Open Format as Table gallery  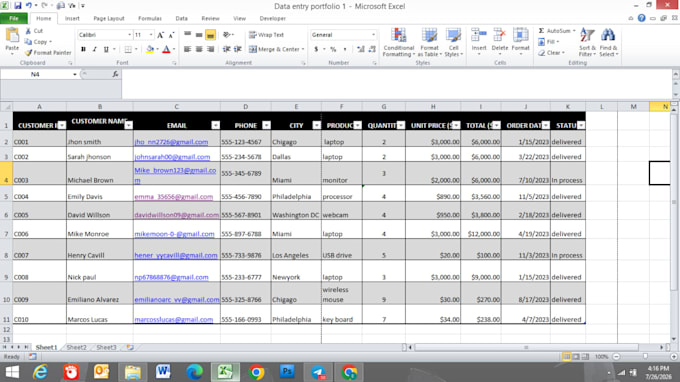pyautogui.click(x=429, y=42)
